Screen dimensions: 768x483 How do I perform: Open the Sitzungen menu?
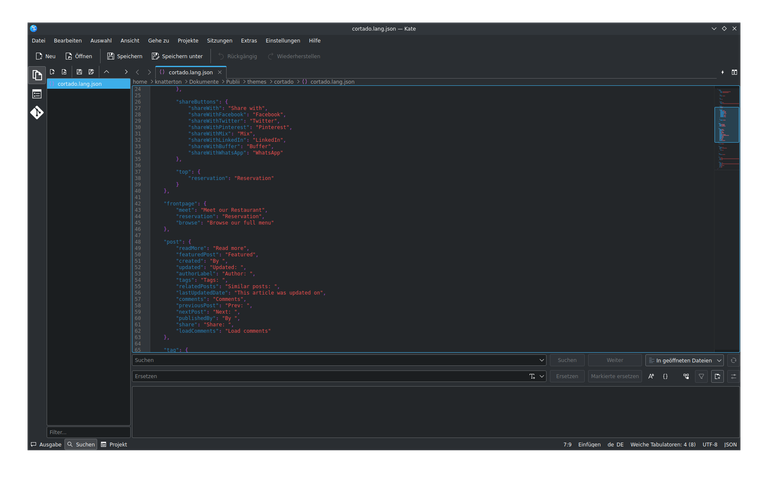click(x=219, y=40)
